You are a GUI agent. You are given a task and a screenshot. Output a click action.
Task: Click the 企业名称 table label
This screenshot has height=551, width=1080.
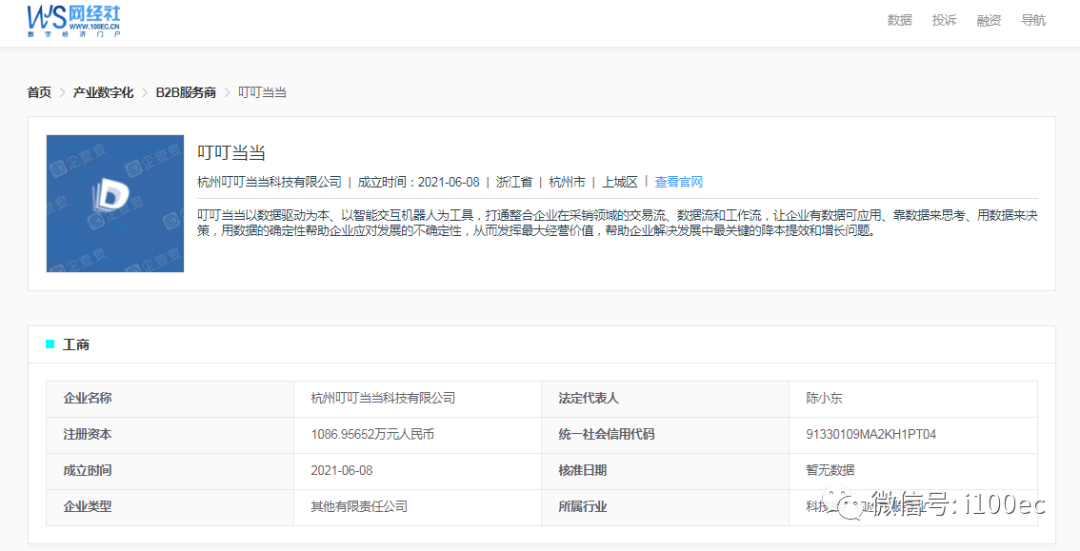87,398
